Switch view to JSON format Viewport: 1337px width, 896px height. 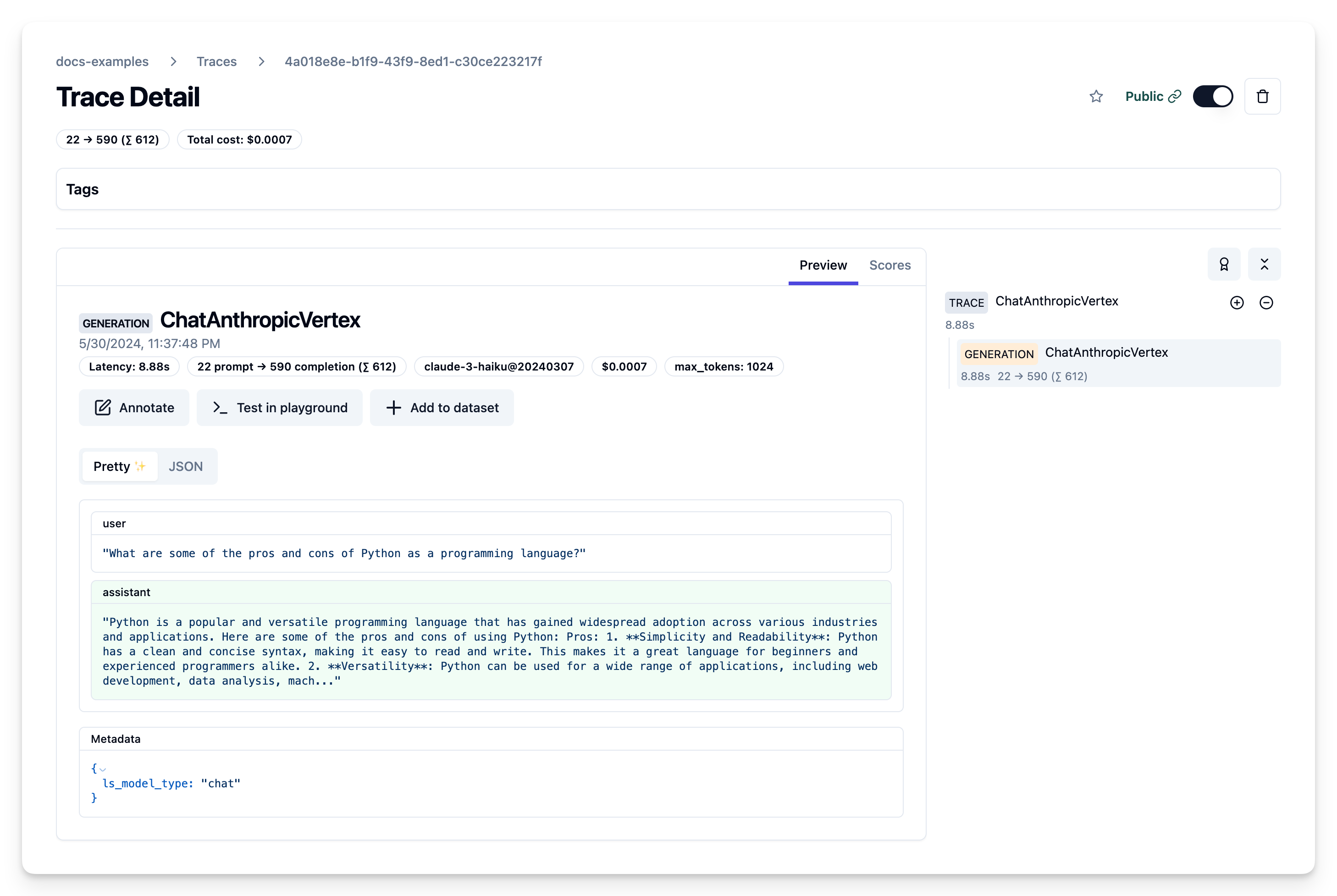186,466
